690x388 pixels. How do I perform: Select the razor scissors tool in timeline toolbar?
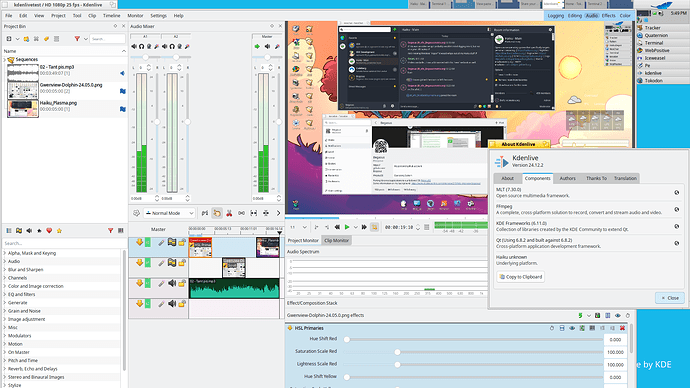(x=229, y=213)
